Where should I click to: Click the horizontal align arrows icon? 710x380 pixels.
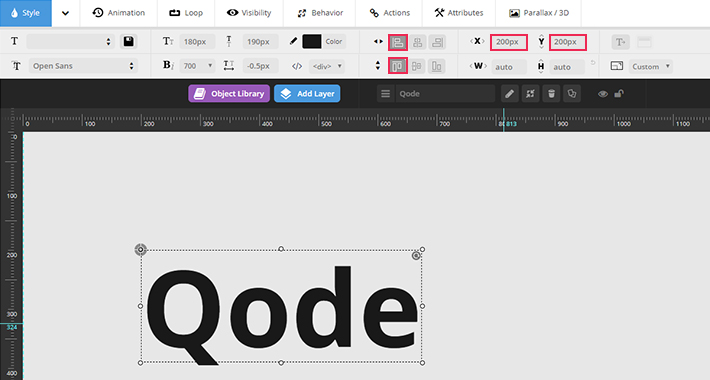coord(378,42)
